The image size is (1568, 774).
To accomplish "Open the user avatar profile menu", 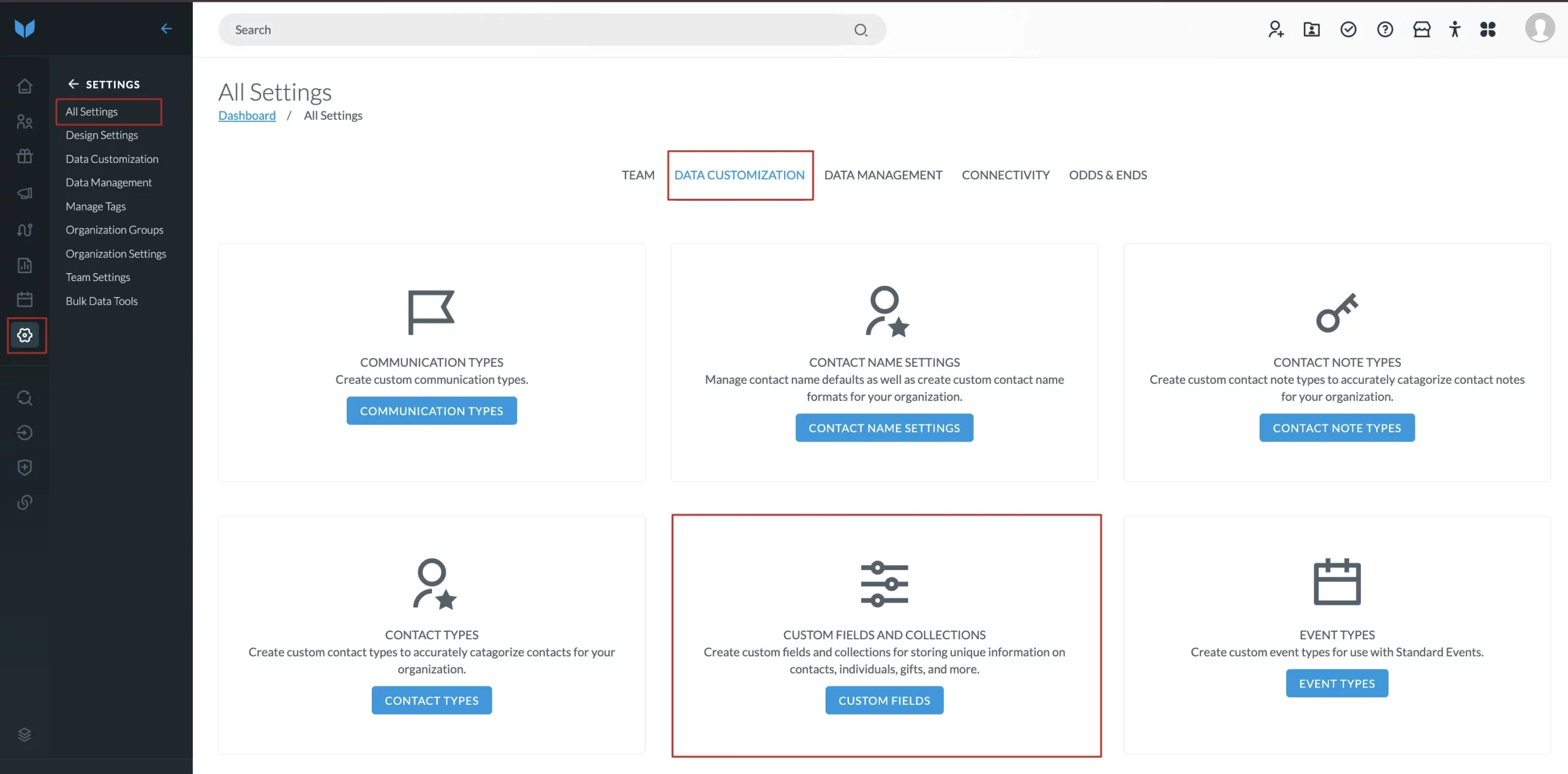I will click(x=1539, y=28).
